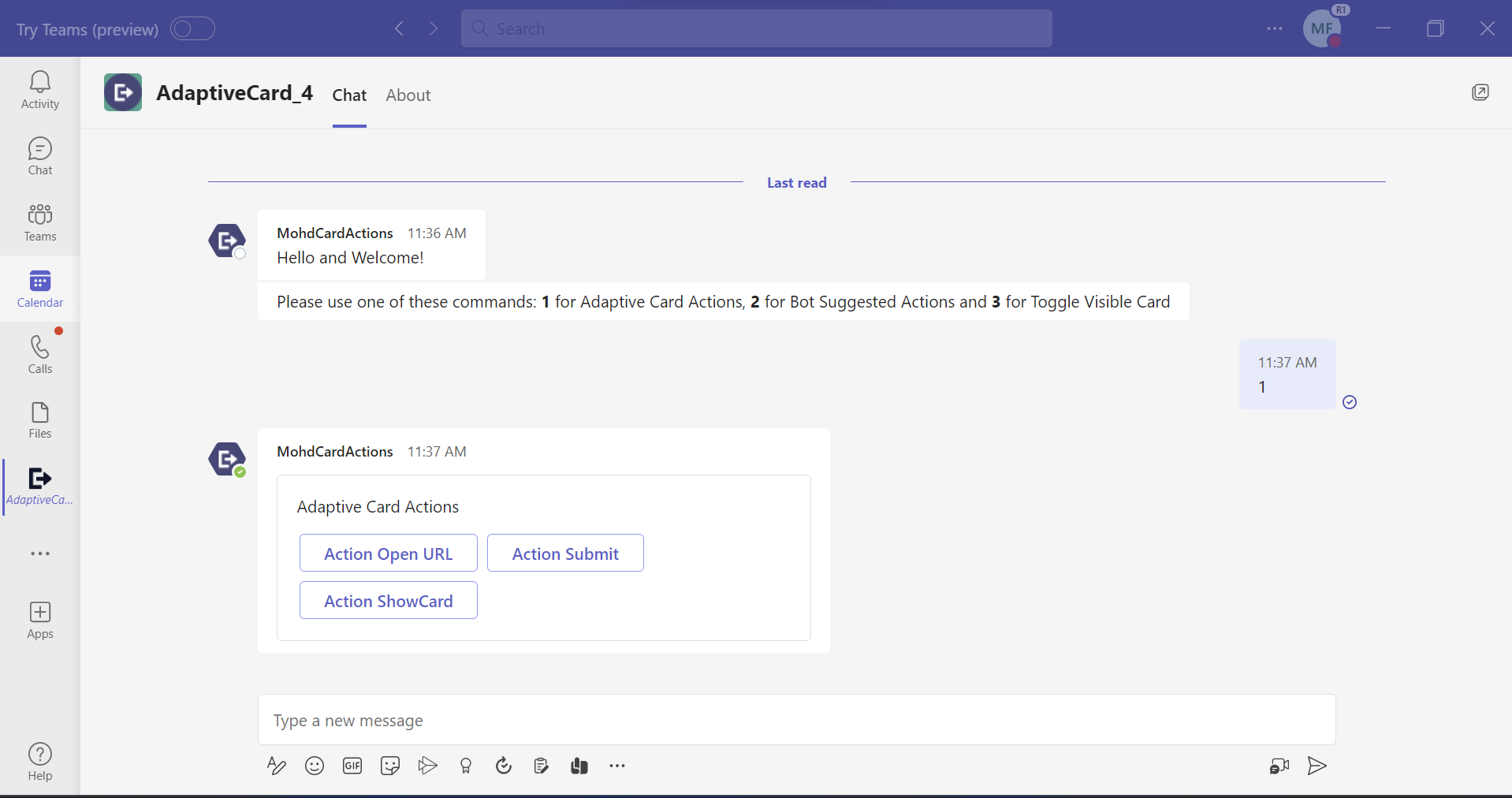Record a video clip
Screen dimensions: 1512x798
[x=1279, y=766]
